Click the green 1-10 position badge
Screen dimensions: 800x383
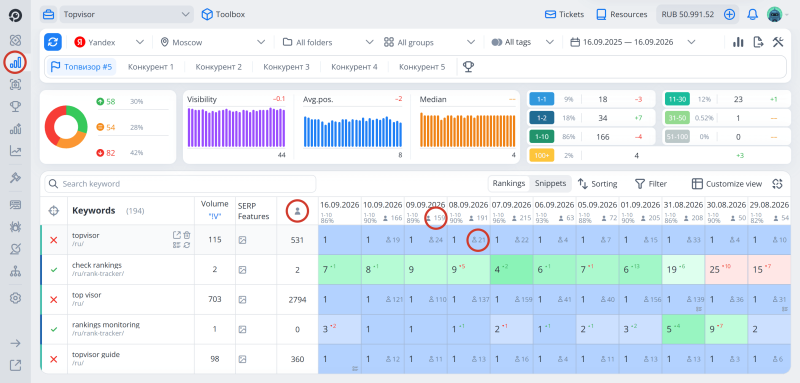[x=542, y=137]
